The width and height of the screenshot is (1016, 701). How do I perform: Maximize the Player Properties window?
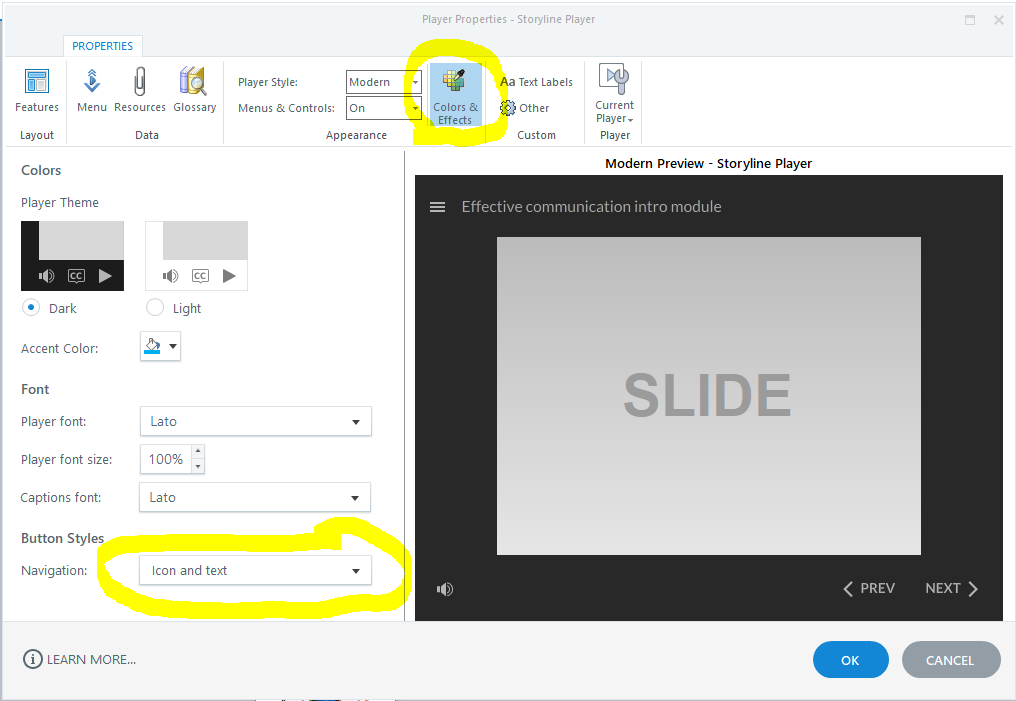point(970,20)
